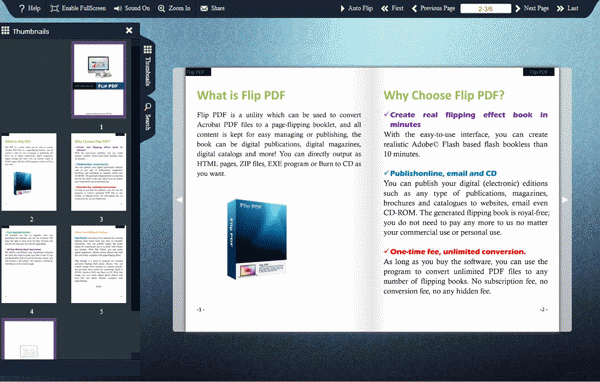This screenshot has width=600, height=382.
Task: Click 'One-time fee, unlimited conversion.' subheading
Action: point(458,251)
